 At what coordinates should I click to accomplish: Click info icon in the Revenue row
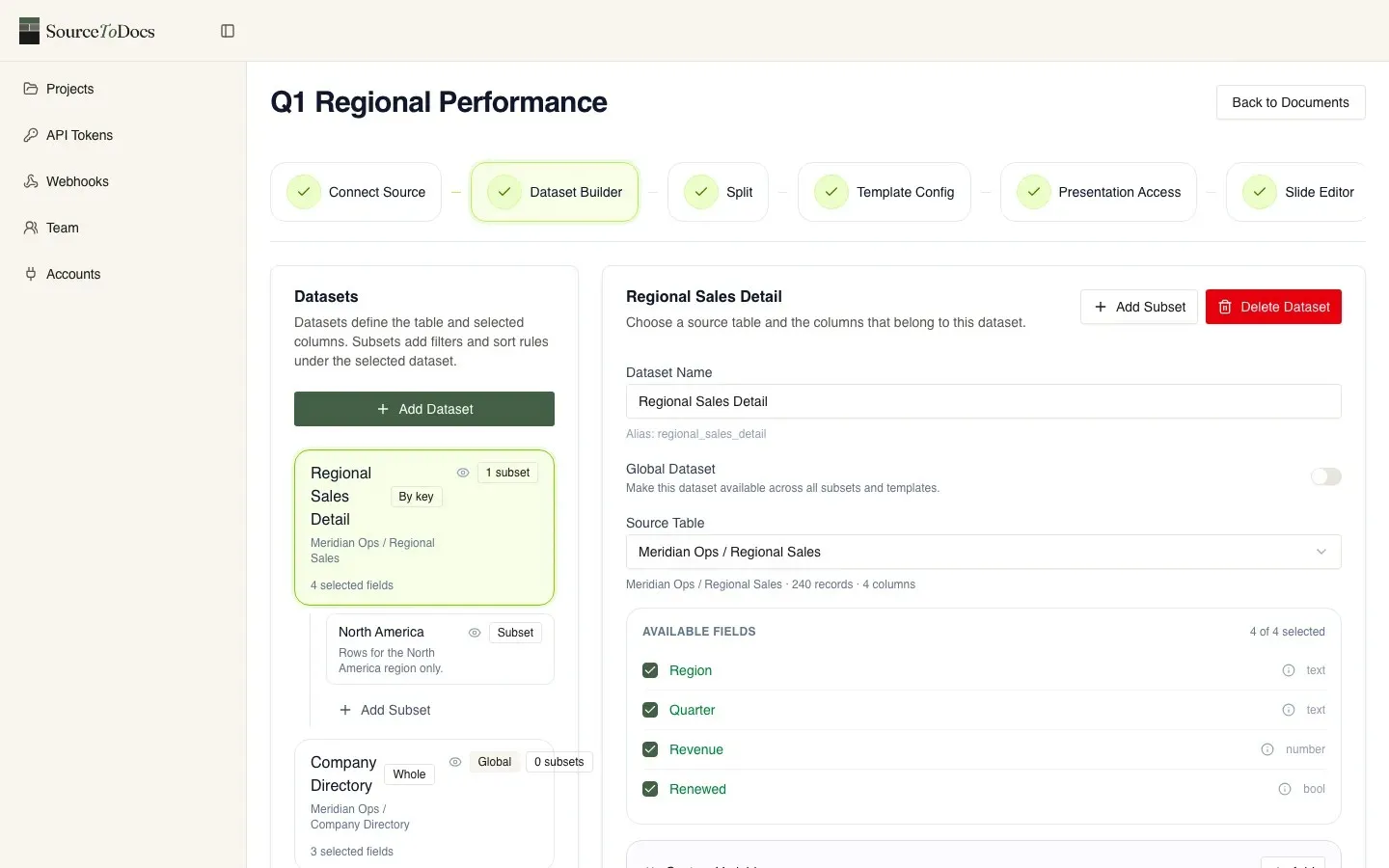click(x=1267, y=749)
